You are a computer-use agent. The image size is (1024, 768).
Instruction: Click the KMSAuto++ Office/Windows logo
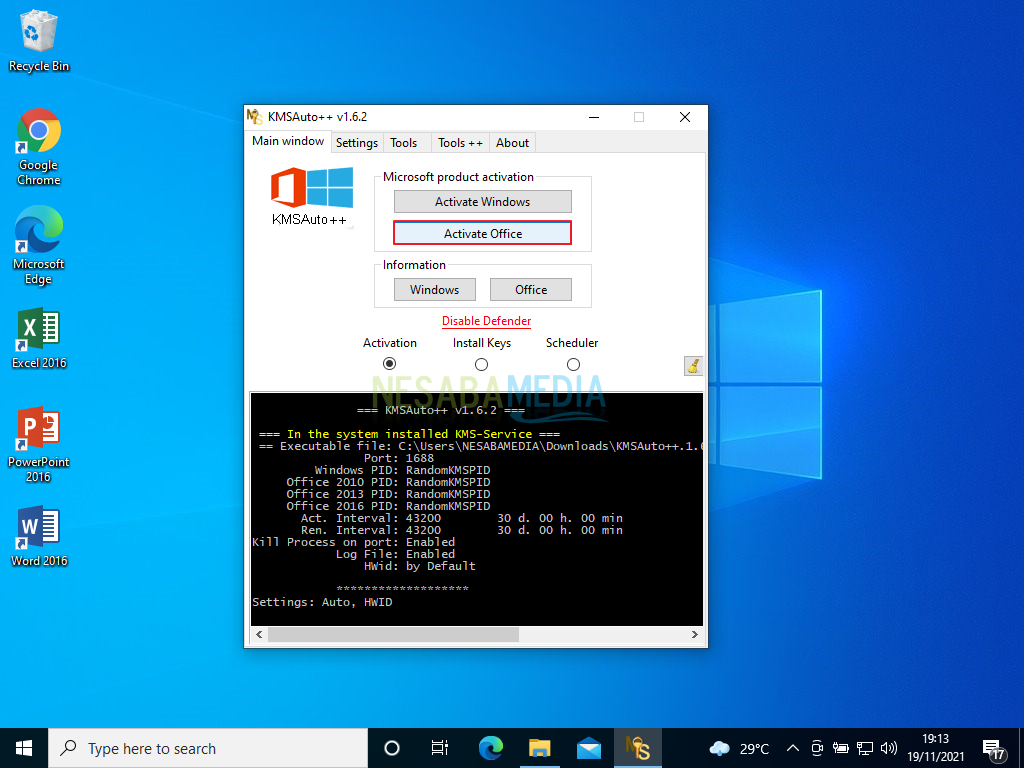click(312, 197)
